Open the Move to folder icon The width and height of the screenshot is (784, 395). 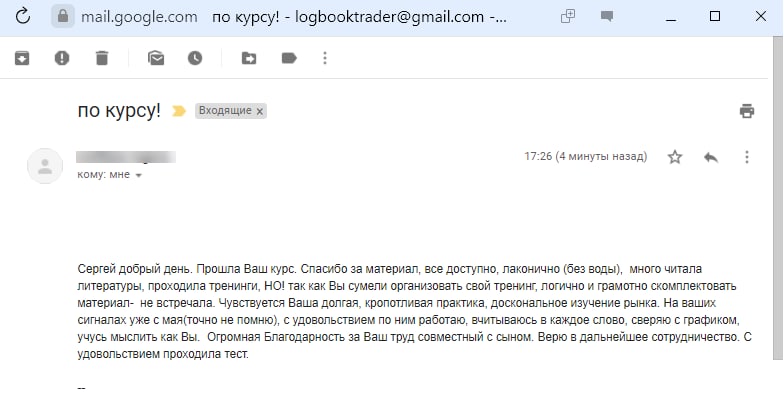point(249,58)
